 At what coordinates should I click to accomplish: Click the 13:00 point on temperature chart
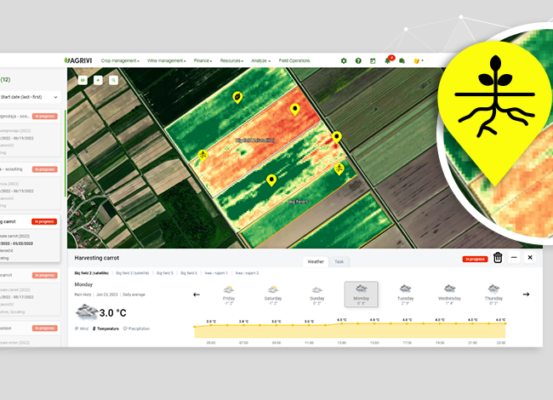tap(341, 323)
